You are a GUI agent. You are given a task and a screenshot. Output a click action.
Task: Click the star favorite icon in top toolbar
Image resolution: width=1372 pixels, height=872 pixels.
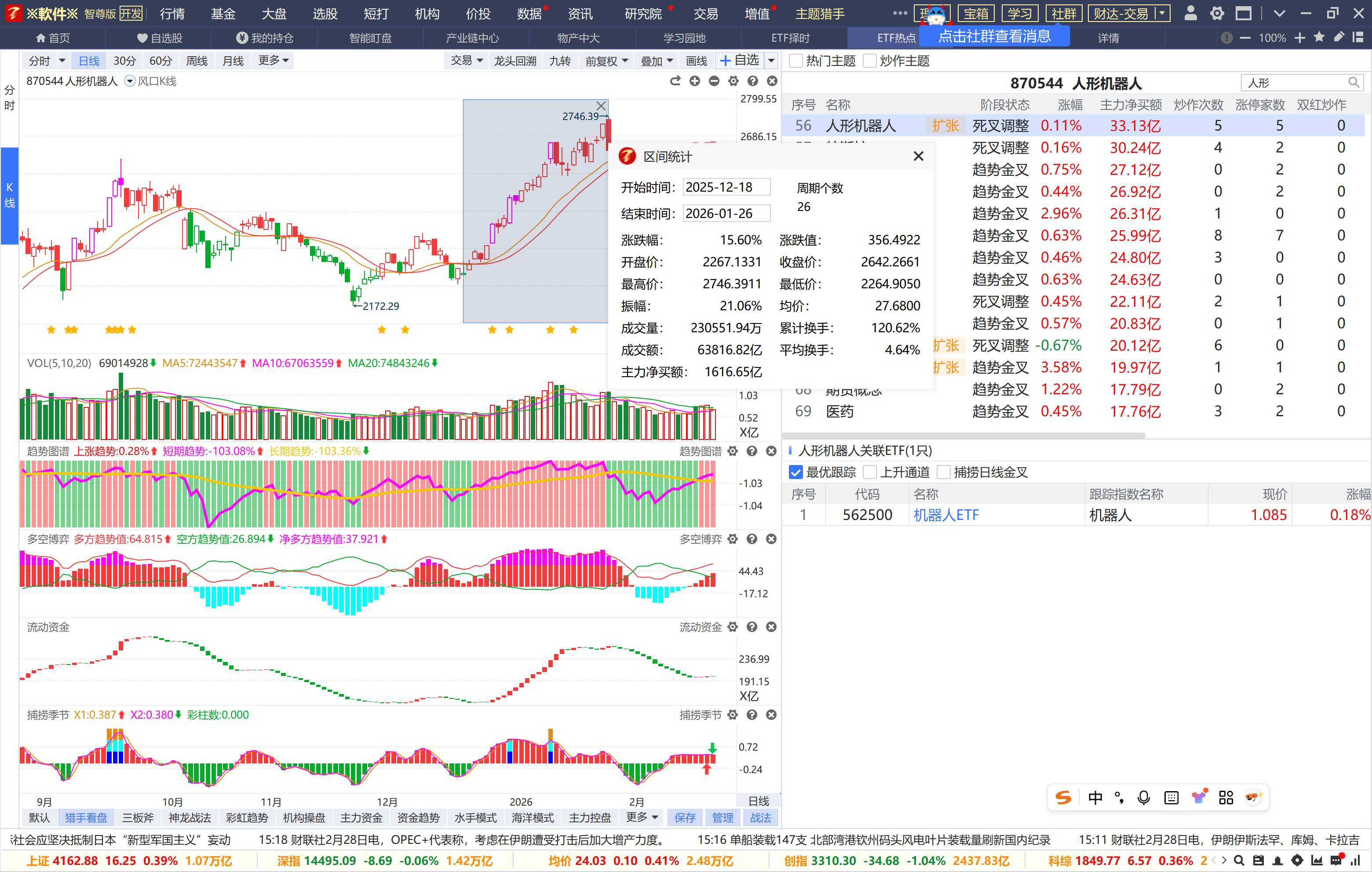1319,38
